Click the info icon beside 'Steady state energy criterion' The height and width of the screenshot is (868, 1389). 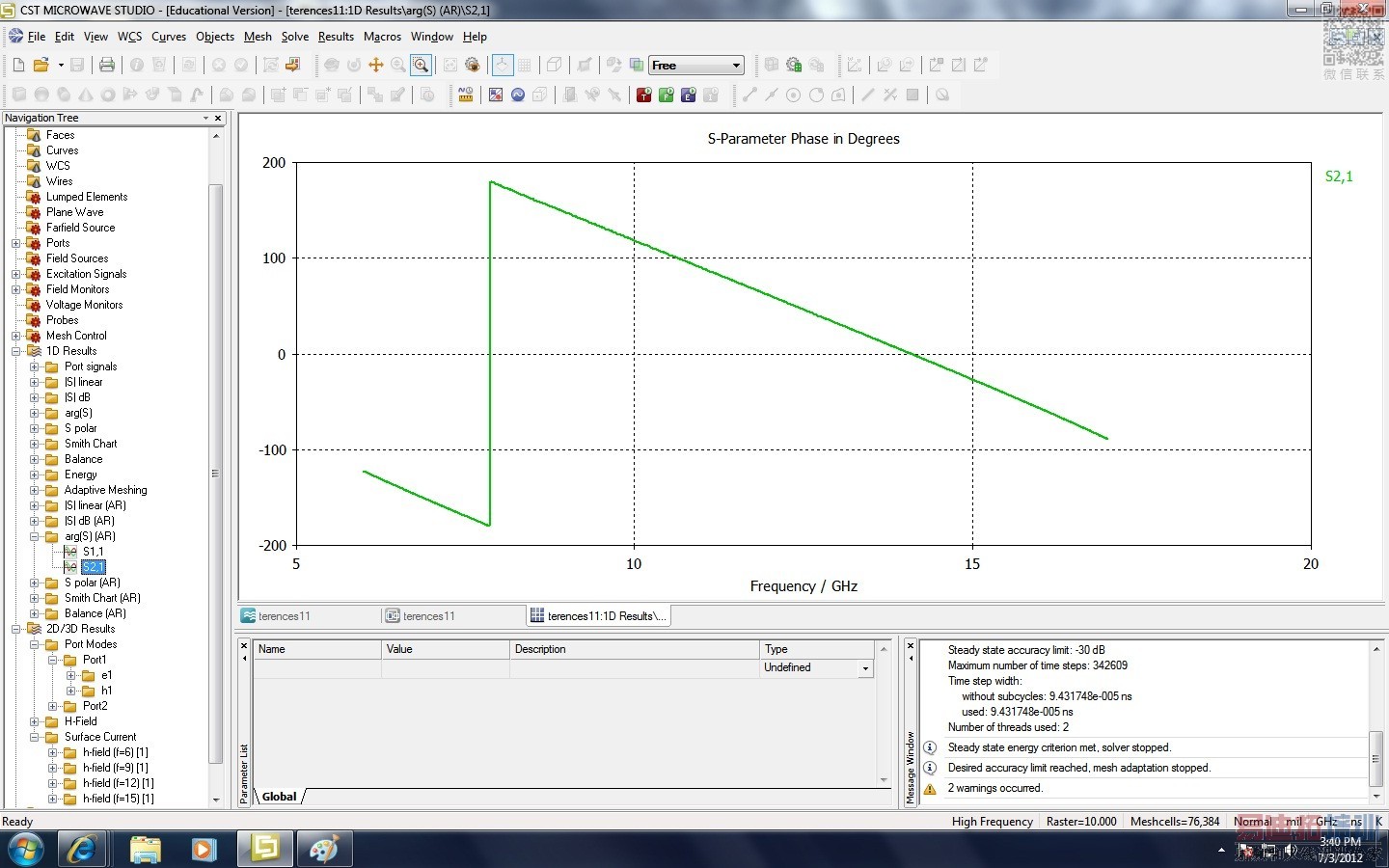930,747
